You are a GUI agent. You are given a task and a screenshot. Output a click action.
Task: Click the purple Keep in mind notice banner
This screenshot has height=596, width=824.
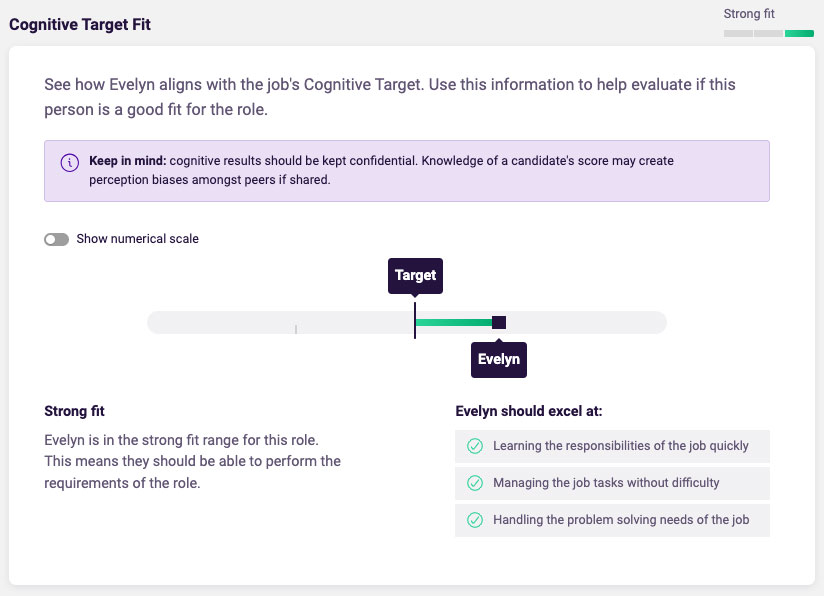point(407,171)
